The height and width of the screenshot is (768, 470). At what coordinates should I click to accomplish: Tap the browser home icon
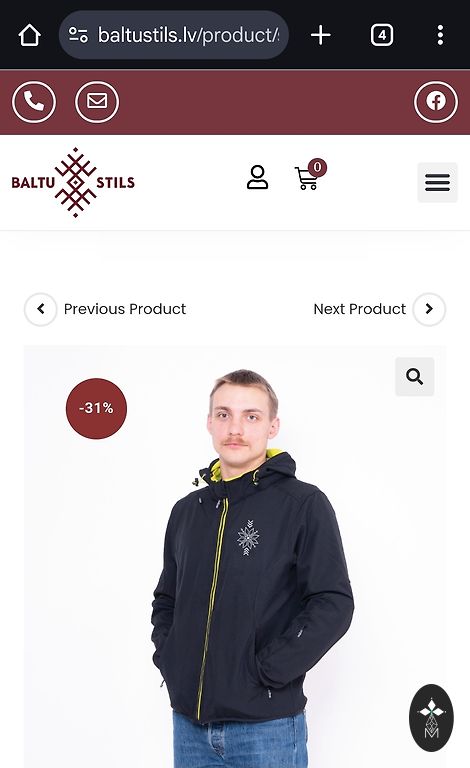click(x=29, y=35)
